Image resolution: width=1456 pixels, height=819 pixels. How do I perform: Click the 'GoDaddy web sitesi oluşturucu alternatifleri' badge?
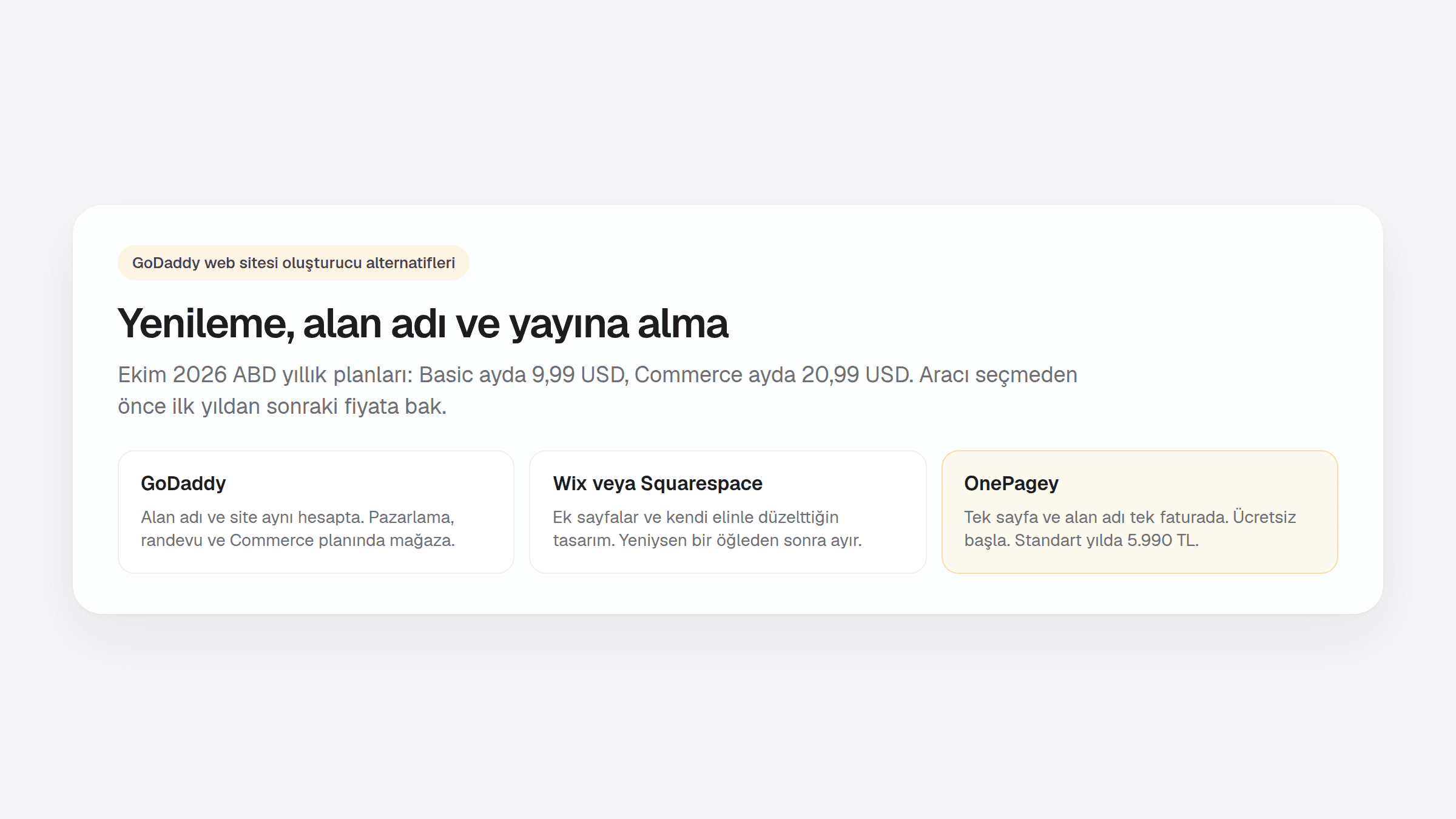coord(294,263)
